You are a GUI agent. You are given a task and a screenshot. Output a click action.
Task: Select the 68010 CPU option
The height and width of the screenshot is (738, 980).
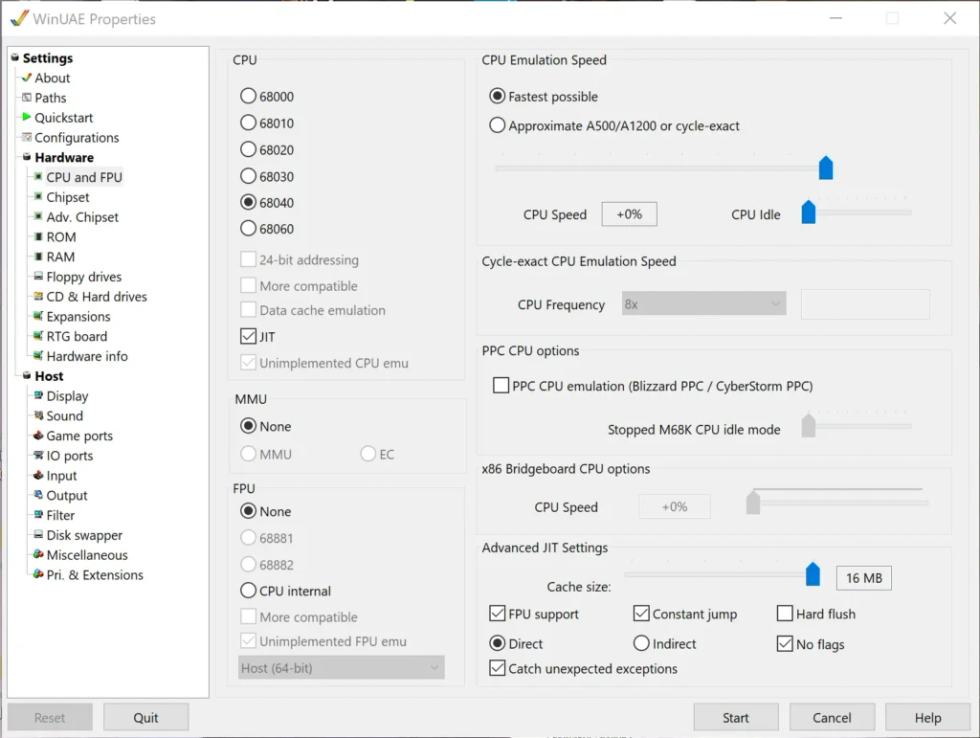248,122
